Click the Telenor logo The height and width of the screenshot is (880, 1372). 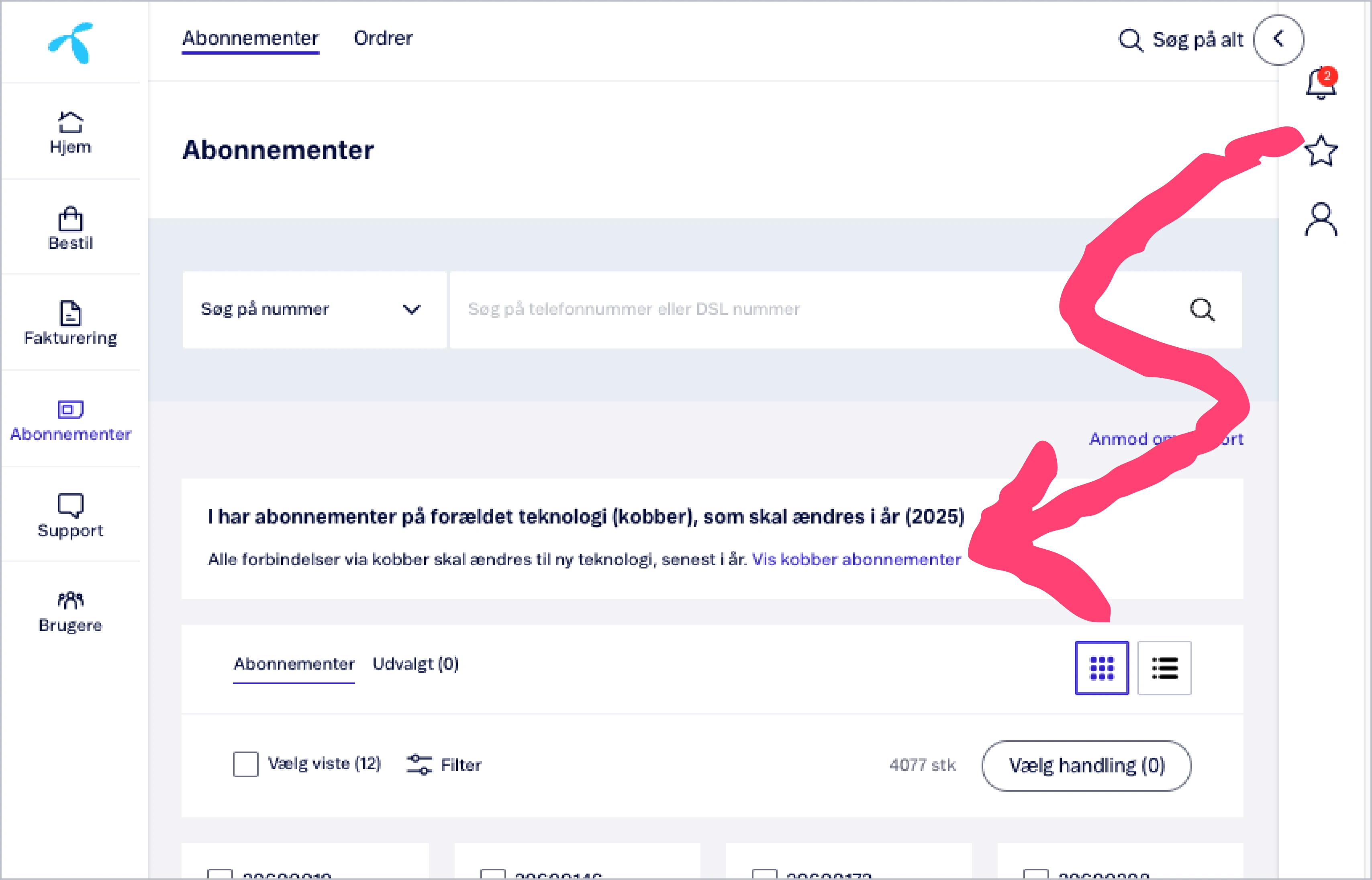pos(71,43)
